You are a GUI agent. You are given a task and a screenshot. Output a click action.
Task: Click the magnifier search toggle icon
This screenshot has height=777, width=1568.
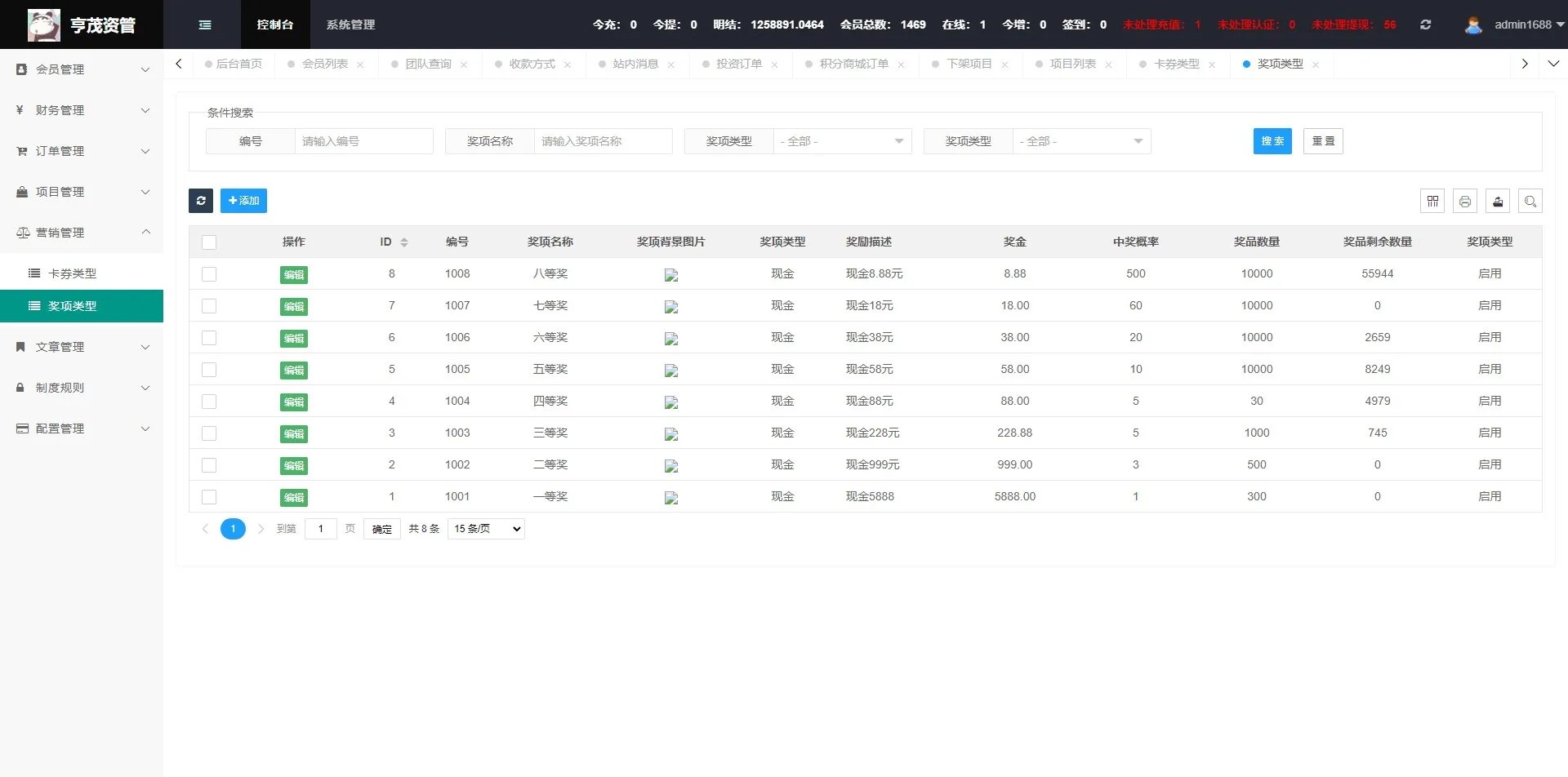1530,201
